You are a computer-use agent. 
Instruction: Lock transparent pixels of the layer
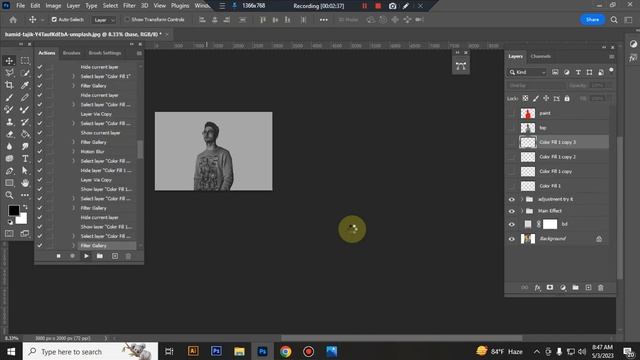[x=525, y=99]
